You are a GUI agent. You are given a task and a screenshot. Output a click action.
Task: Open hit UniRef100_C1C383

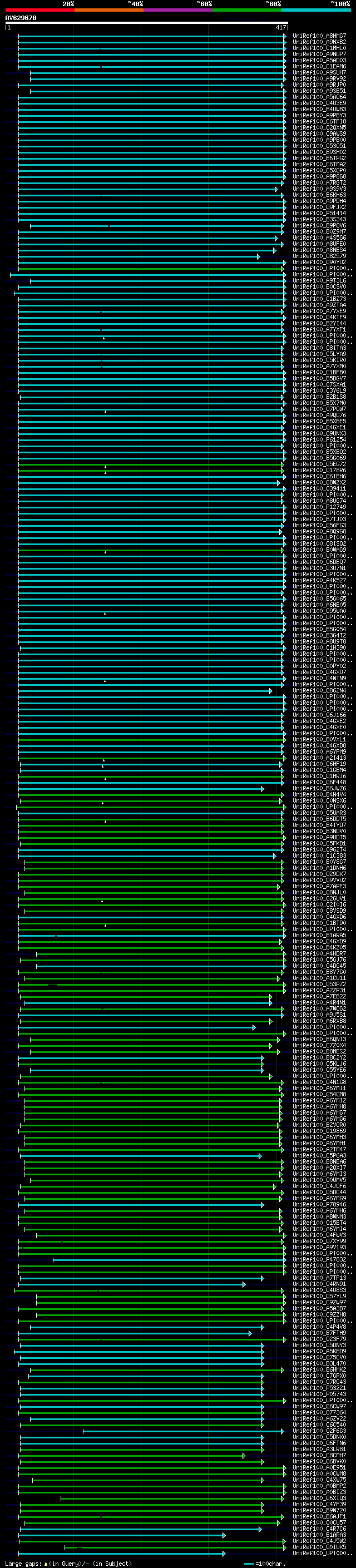click(x=319, y=856)
